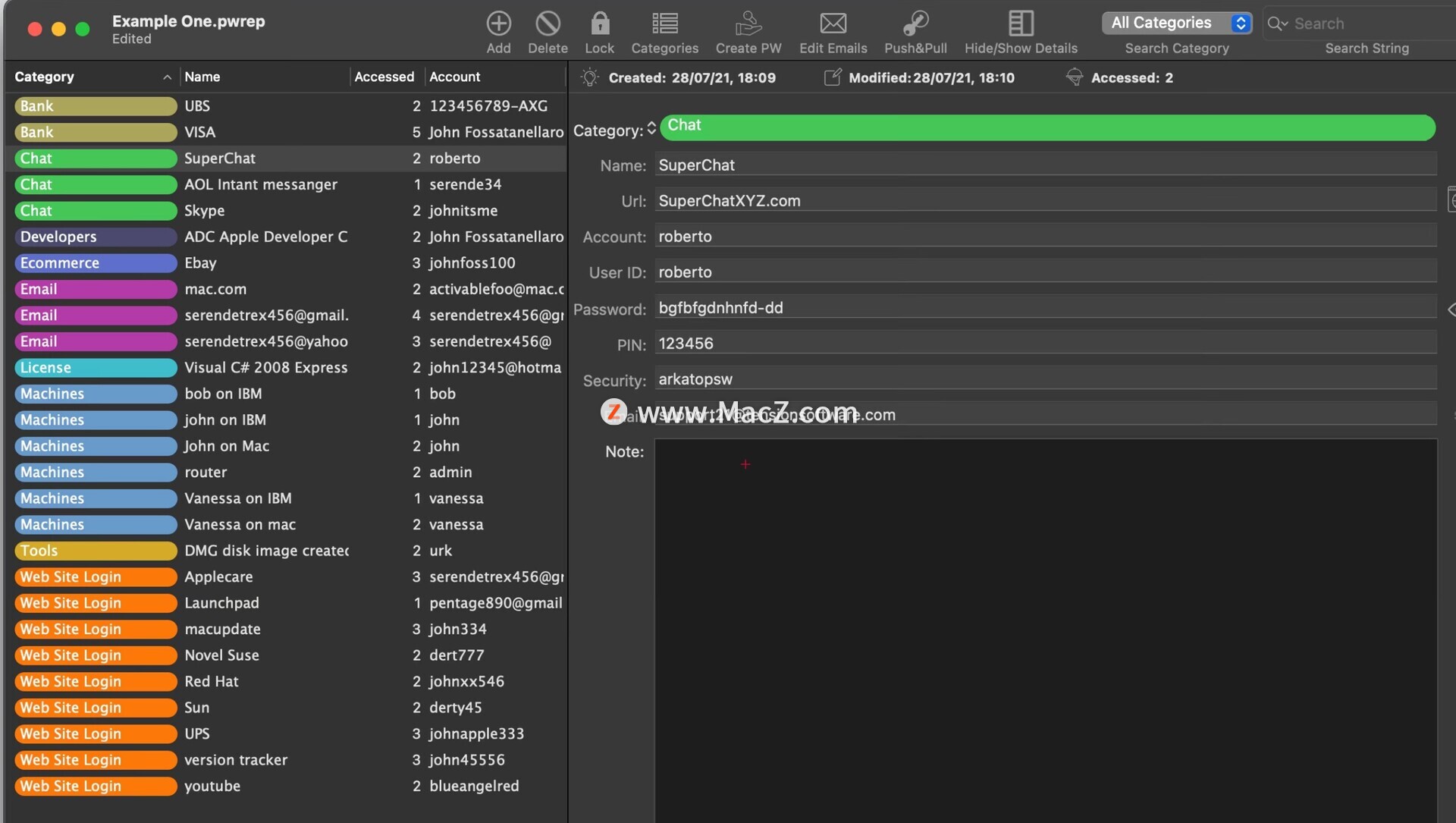Select AOL Intant messanger entry

tap(286, 184)
